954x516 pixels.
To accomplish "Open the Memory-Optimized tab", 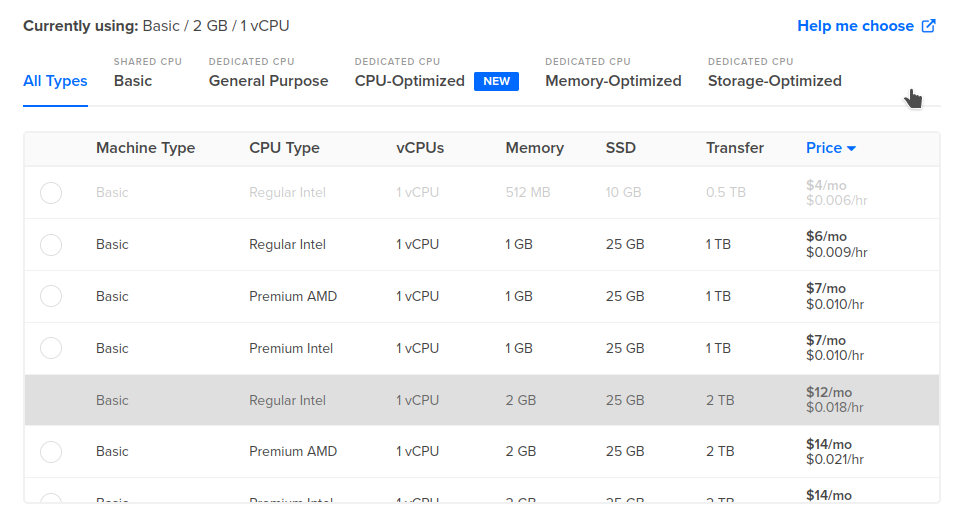I will pos(613,81).
